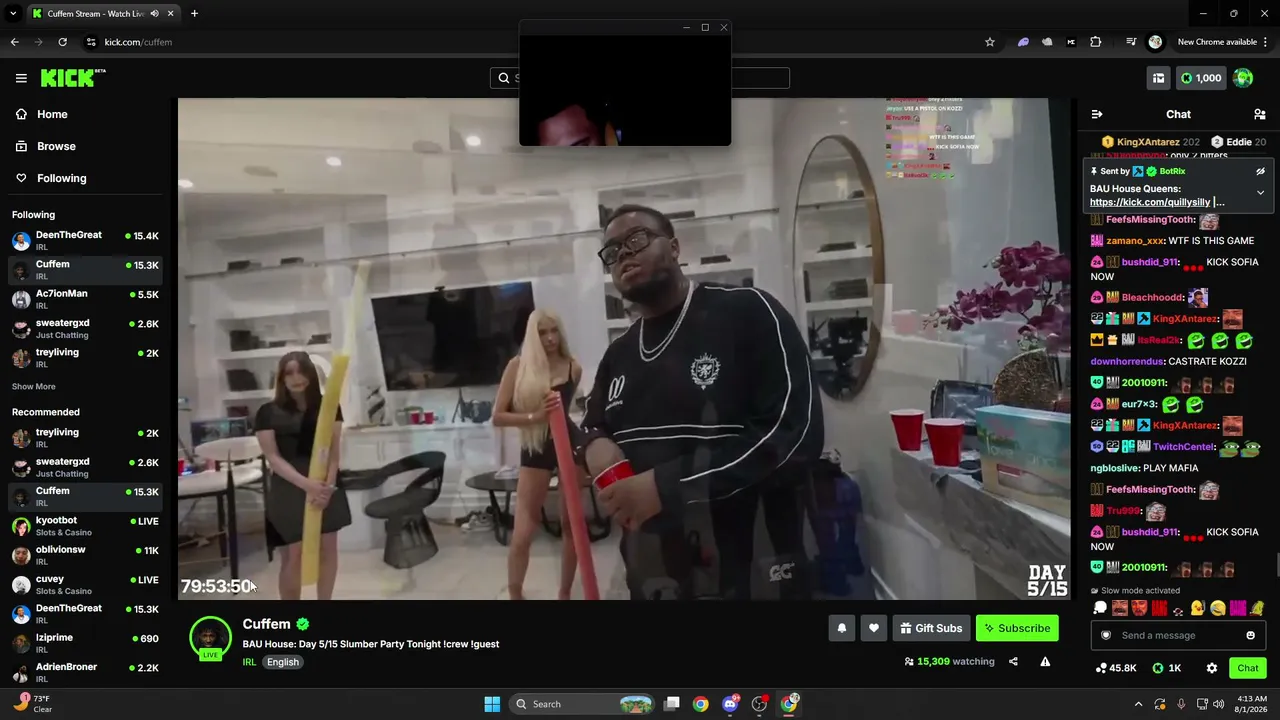This screenshot has width=1280, height=720.
Task: Click the Windows taskbar Search box
Action: click(583, 704)
